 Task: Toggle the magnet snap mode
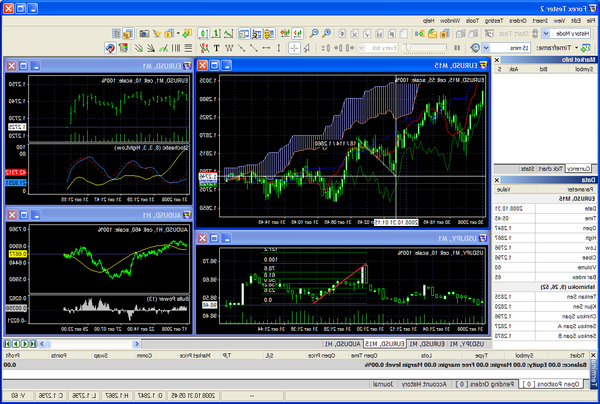pyautogui.click(x=111, y=48)
